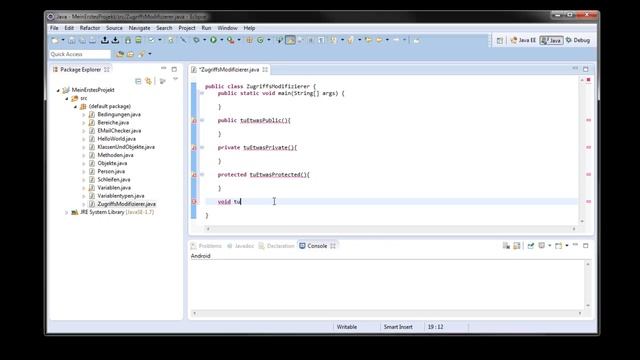Expand the JRE System Library node

pos(67,212)
